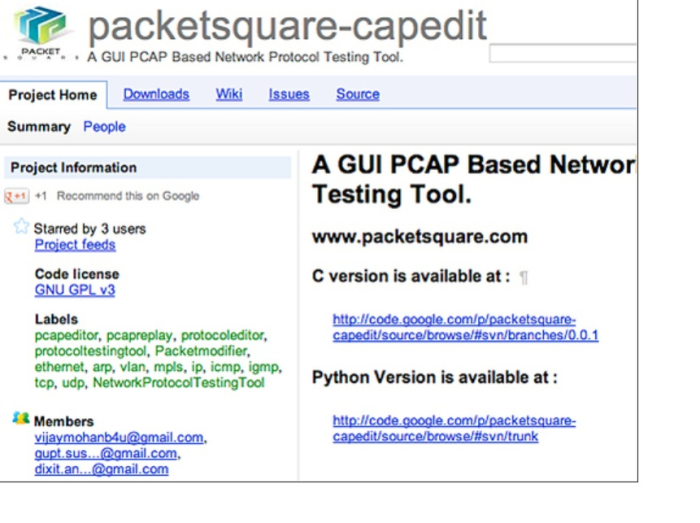Go to the Issues tab

point(289,94)
